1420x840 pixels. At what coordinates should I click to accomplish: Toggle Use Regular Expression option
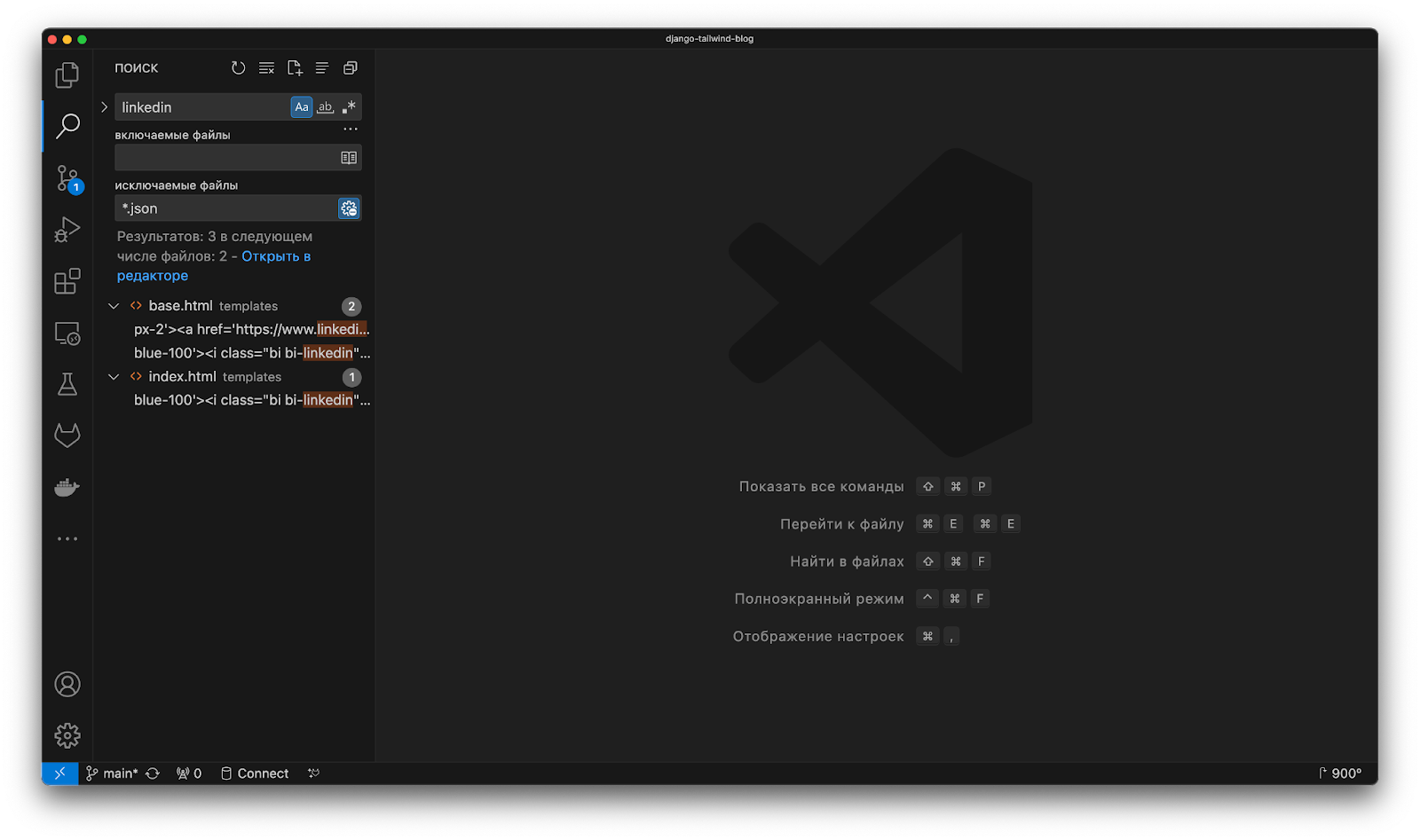[x=349, y=107]
